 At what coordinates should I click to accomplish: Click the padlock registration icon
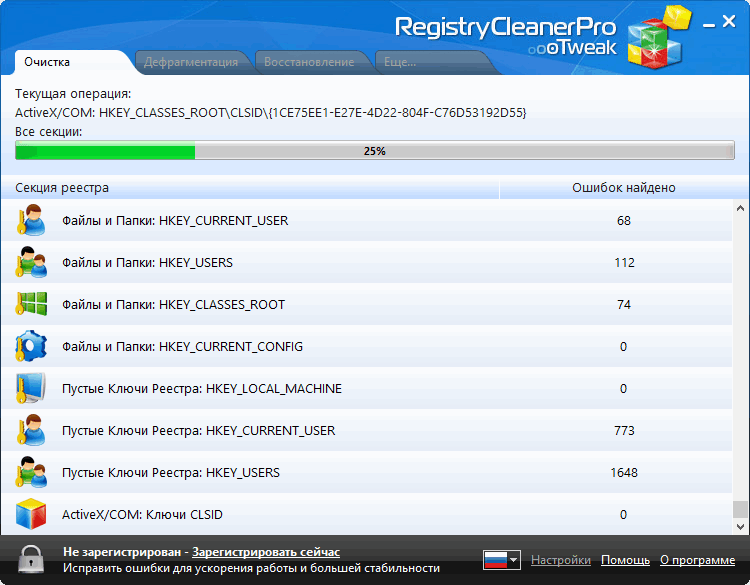pos(31,559)
